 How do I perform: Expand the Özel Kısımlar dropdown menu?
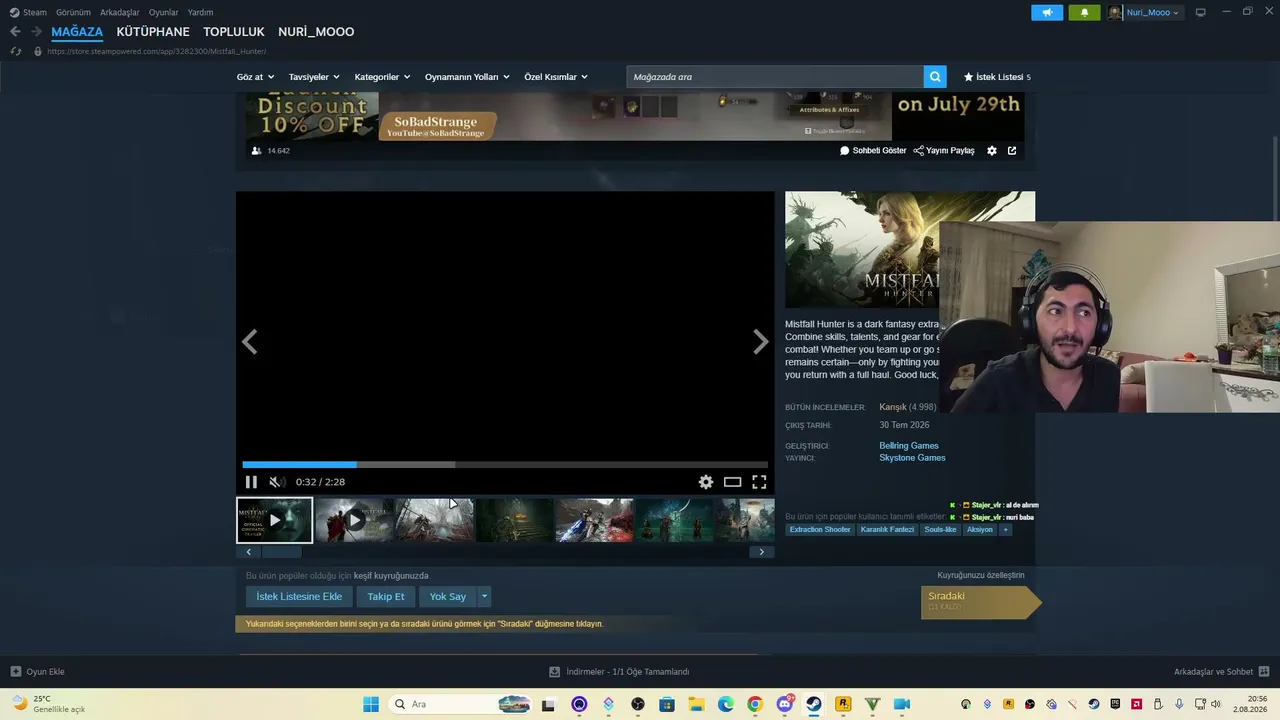[556, 77]
